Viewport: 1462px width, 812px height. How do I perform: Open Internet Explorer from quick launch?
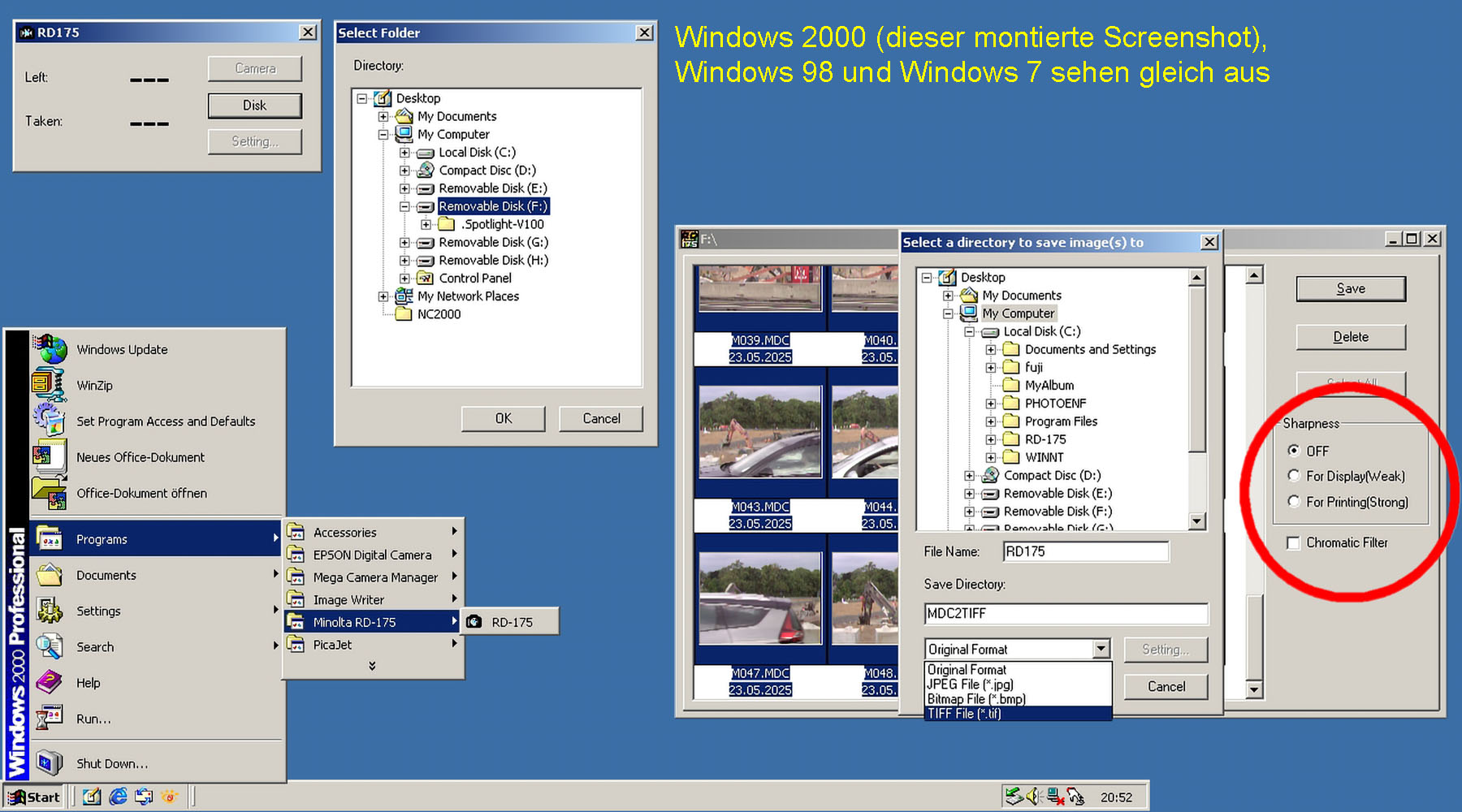(119, 797)
